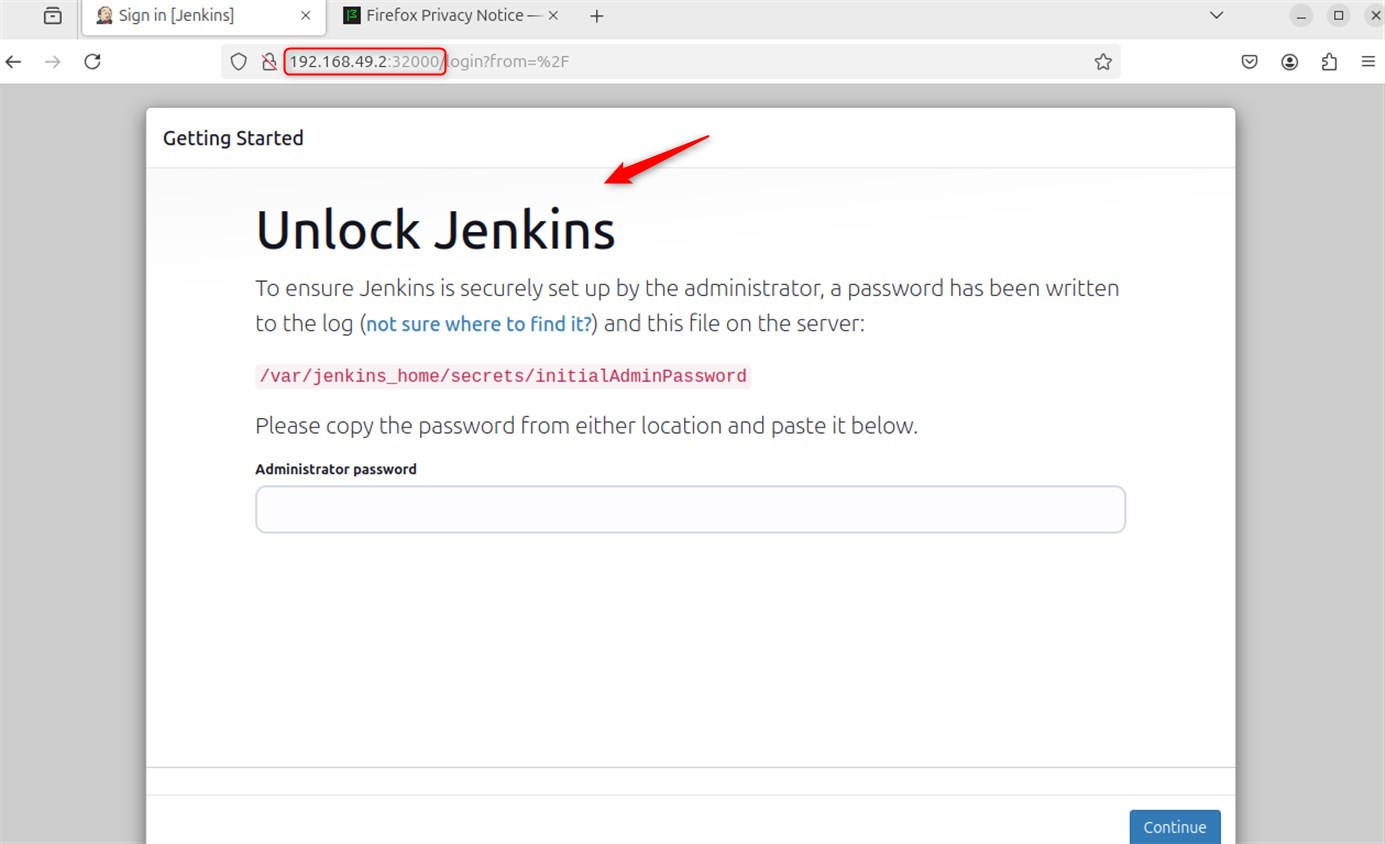Switch to Firefox Privacy Notice tab
The height and width of the screenshot is (844, 1385).
tap(452, 17)
